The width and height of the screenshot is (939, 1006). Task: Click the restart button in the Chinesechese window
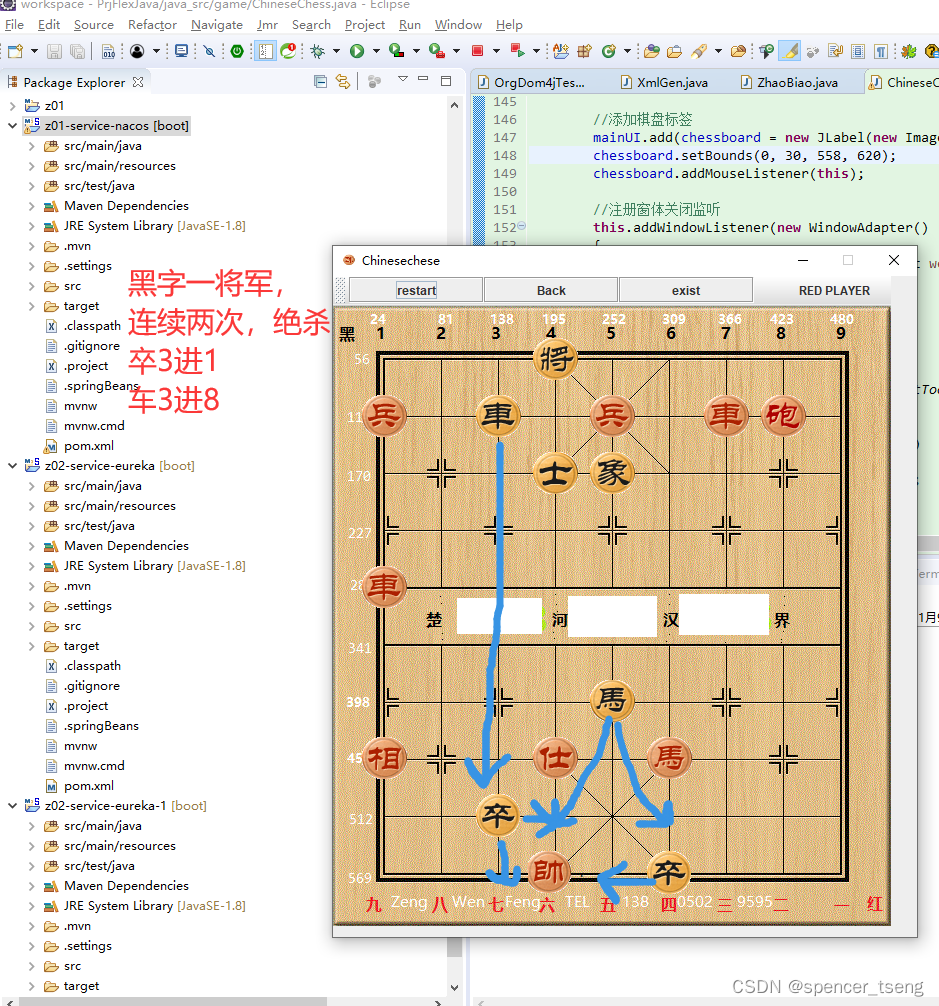(415, 289)
